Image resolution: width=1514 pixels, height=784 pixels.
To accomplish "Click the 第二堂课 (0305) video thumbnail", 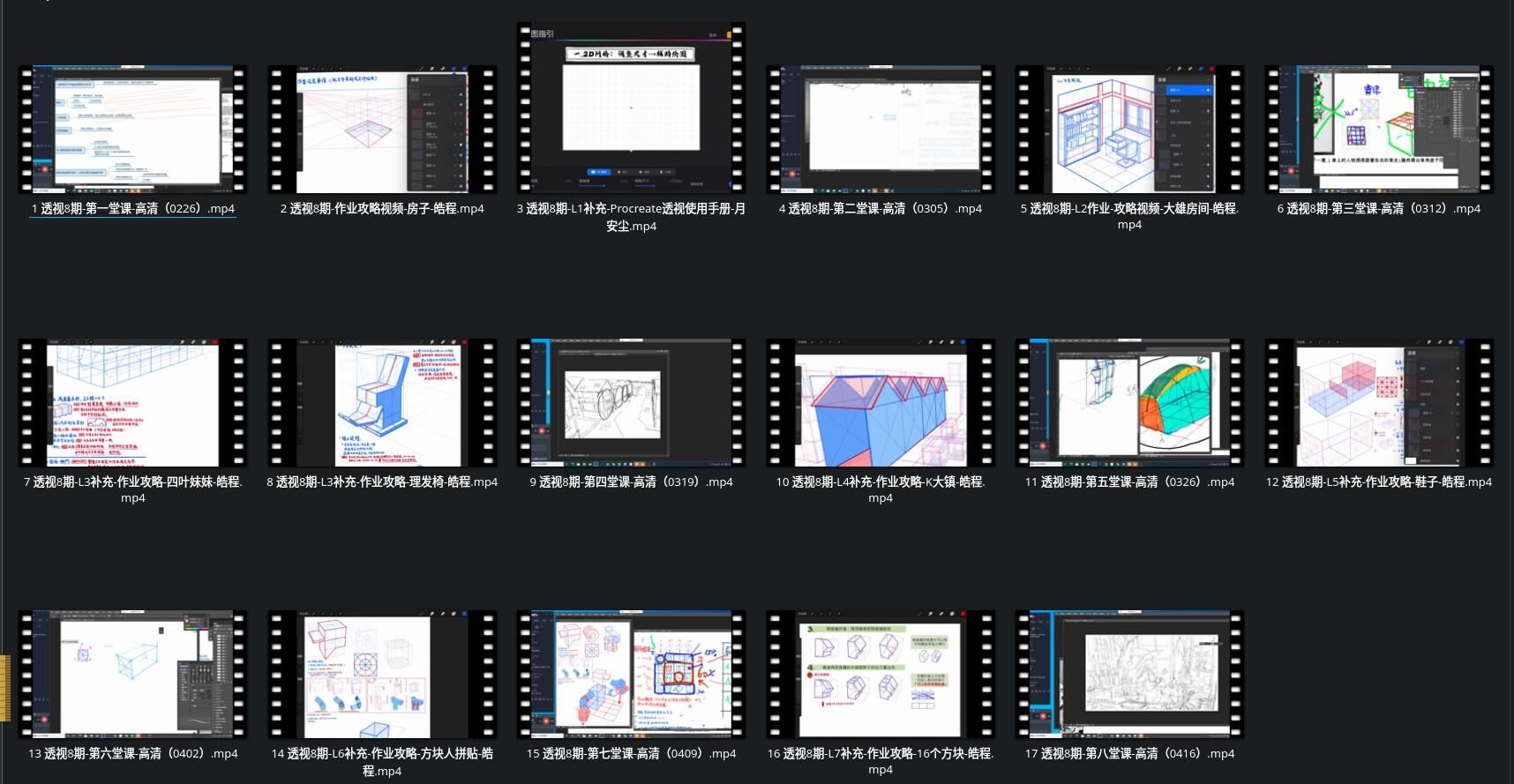I will pos(881,129).
